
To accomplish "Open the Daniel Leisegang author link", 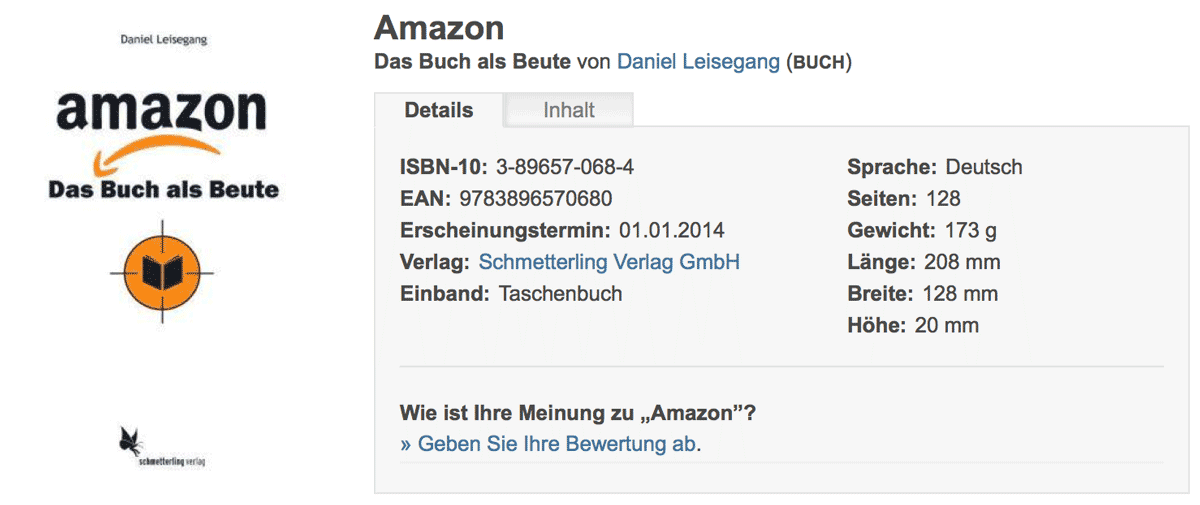I will [698, 62].
